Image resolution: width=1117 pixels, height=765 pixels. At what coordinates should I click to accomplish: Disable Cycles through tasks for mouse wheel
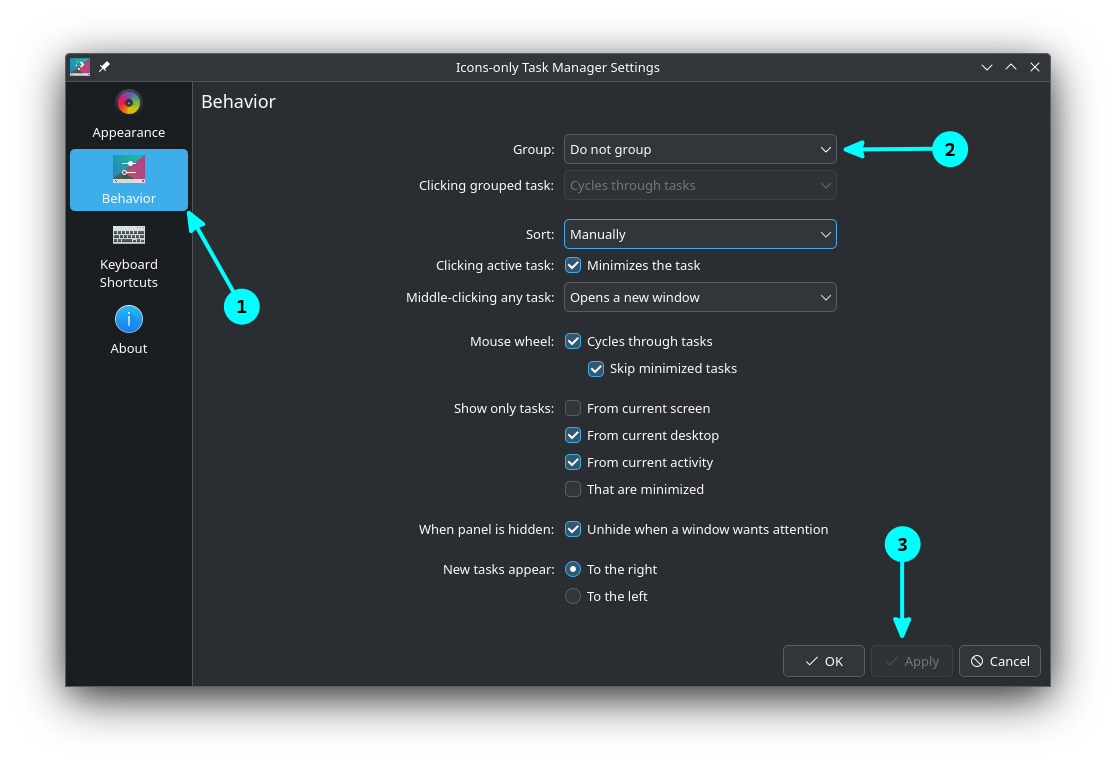click(x=573, y=341)
